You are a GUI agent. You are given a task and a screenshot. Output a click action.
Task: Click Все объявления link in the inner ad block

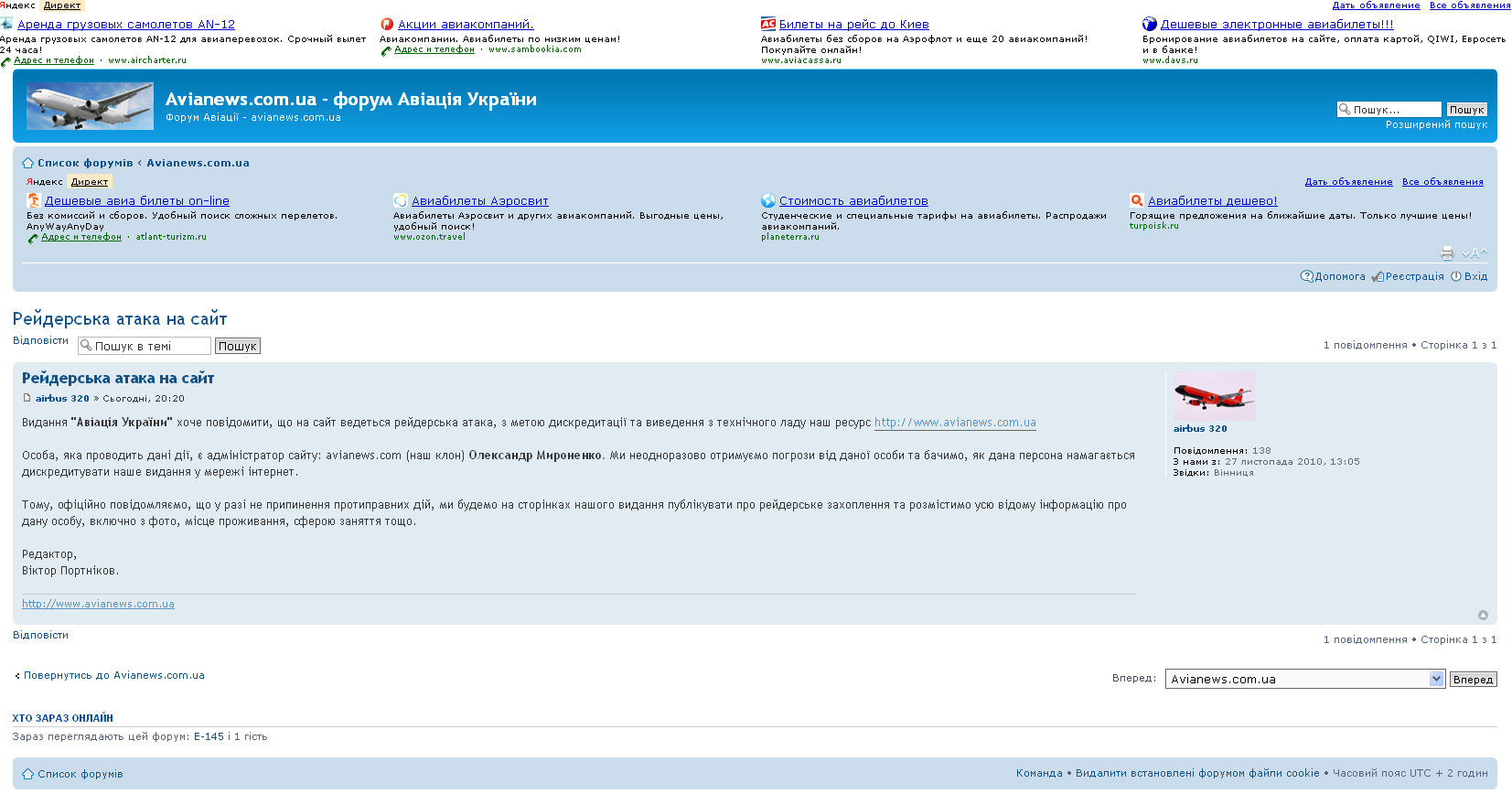(1442, 182)
